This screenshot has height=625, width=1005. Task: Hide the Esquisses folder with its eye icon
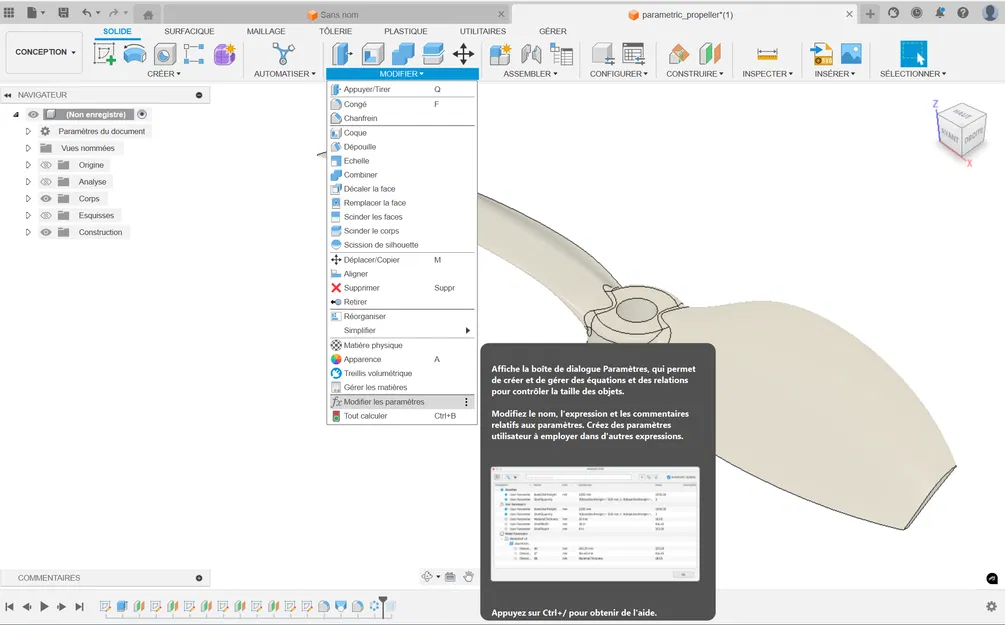click(46, 215)
